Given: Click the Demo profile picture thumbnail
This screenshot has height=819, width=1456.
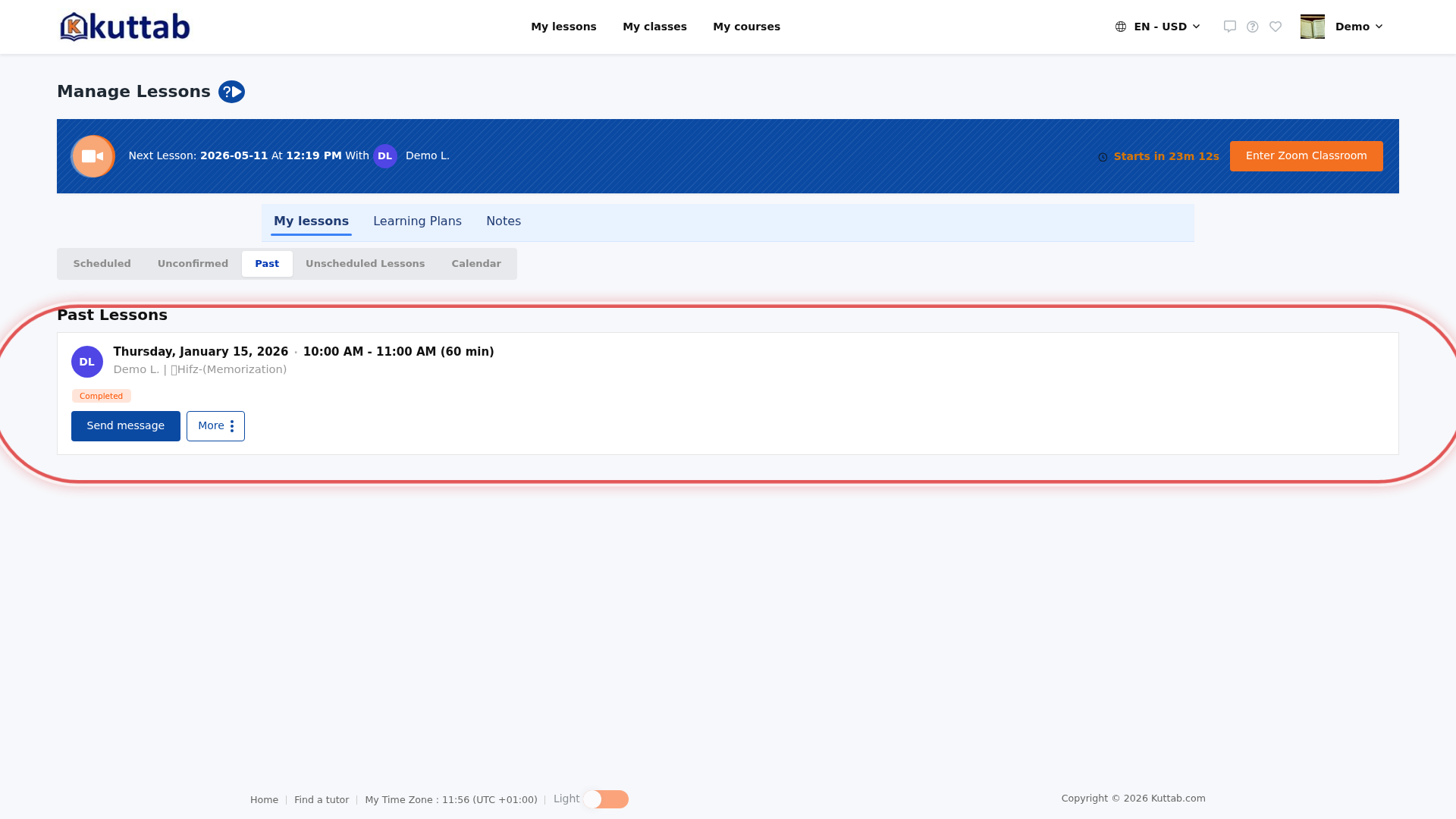Looking at the screenshot, I should point(1313,27).
